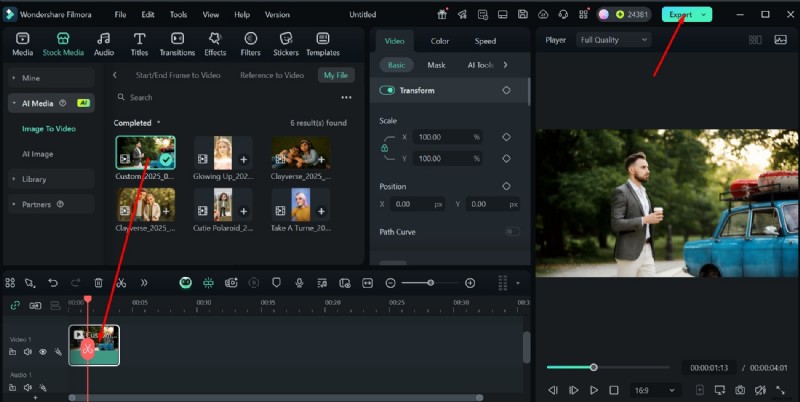This screenshot has width=800, height=402.
Task: Enable the Path Curve toggle
Action: tap(512, 231)
